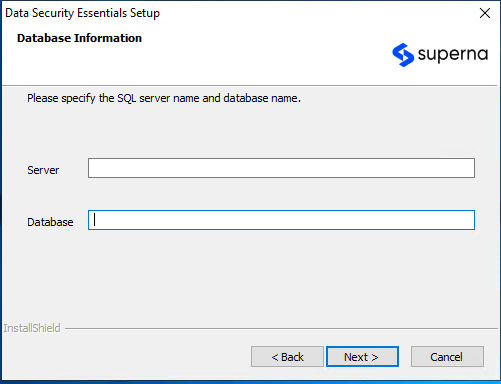The width and height of the screenshot is (501, 384).
Task: Focus the Database name input field
Action: [x=281, y=220]
